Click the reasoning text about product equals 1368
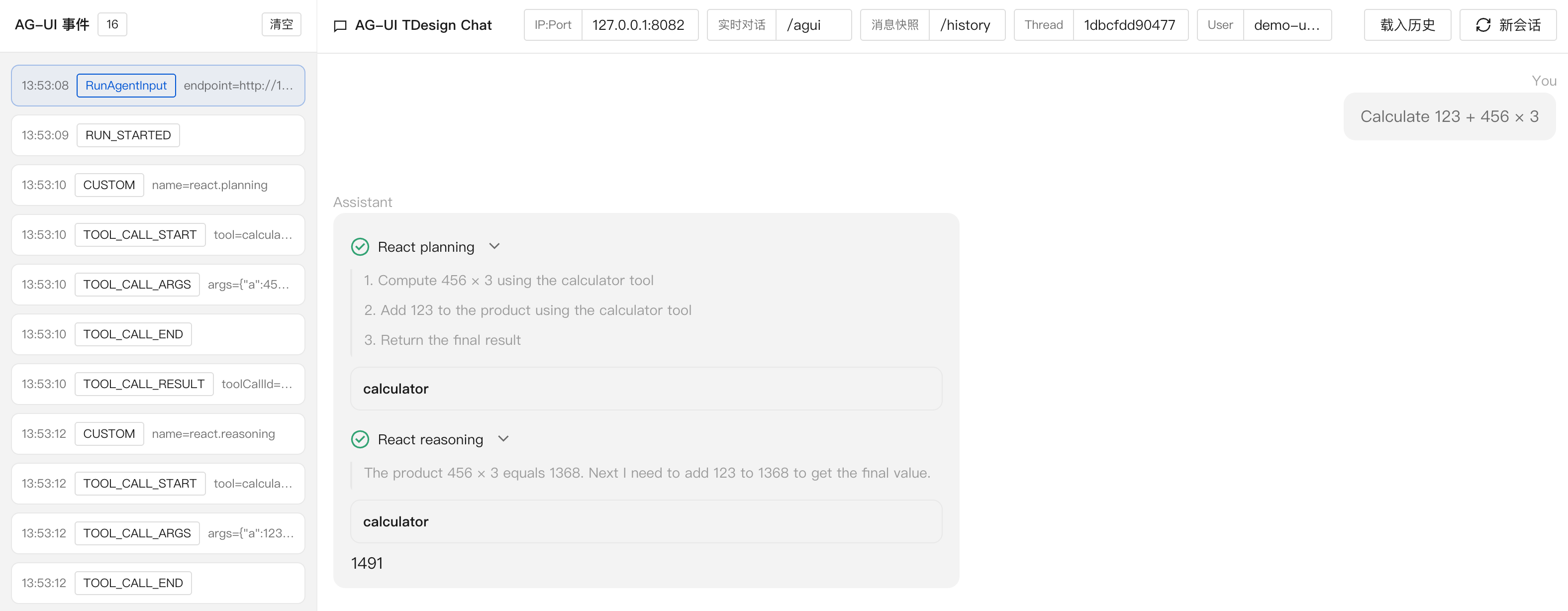 (647, 473)
